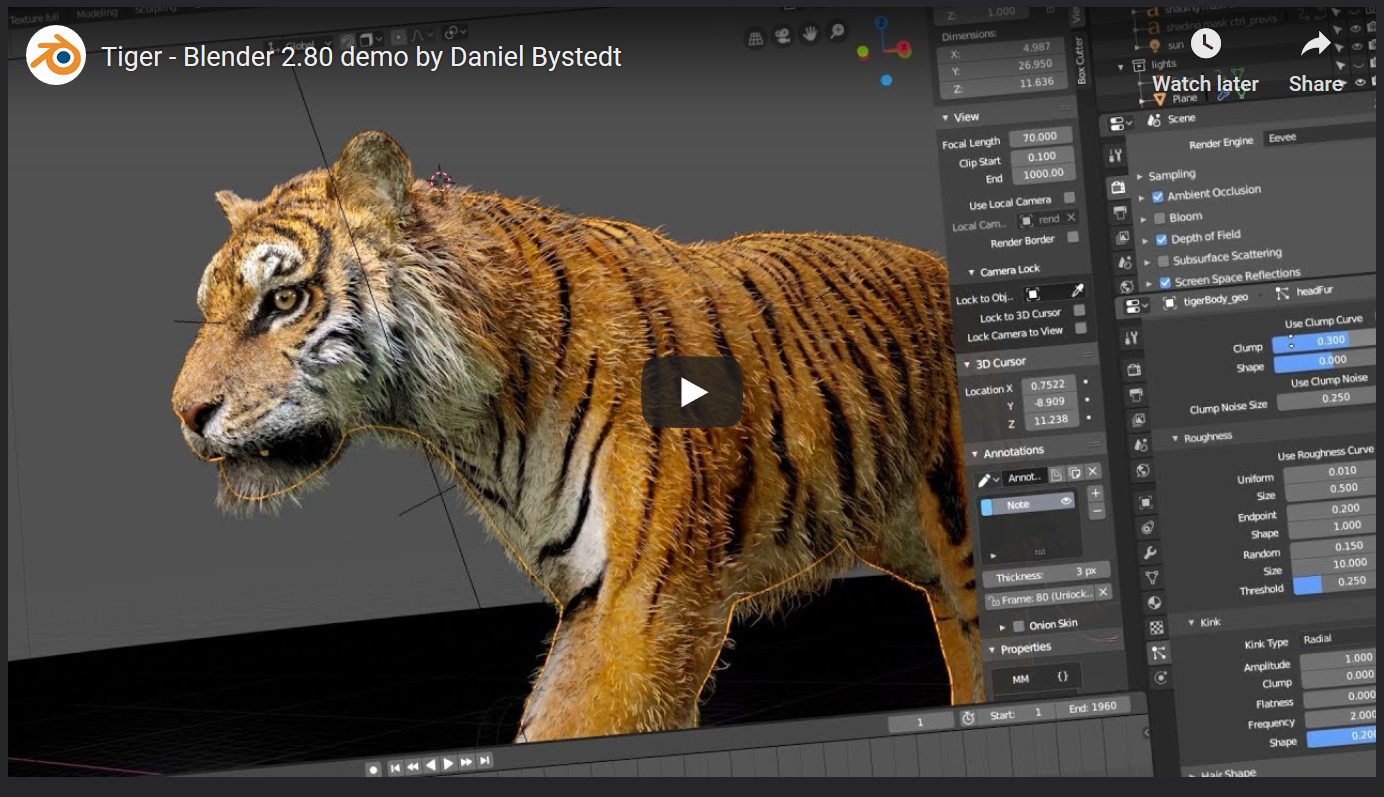Disable the Depth of Field checkbox
The width and height of the screenshot is (1384, 797).
(1161, 240)
